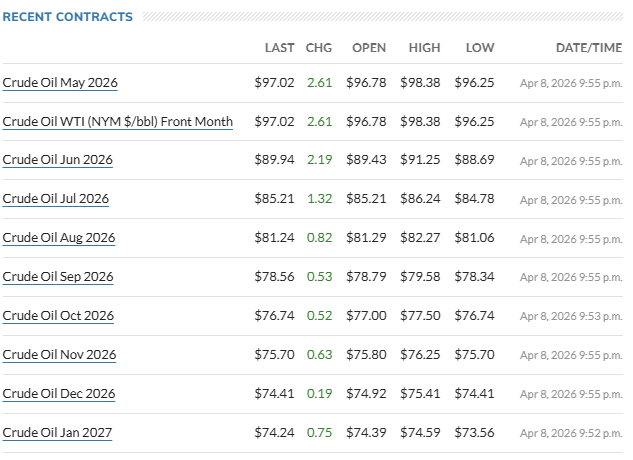Select Oct 2026 timestamp Apr 8, 2026 9:53 p.m.
633x460 pixels.
coord(571,316)
